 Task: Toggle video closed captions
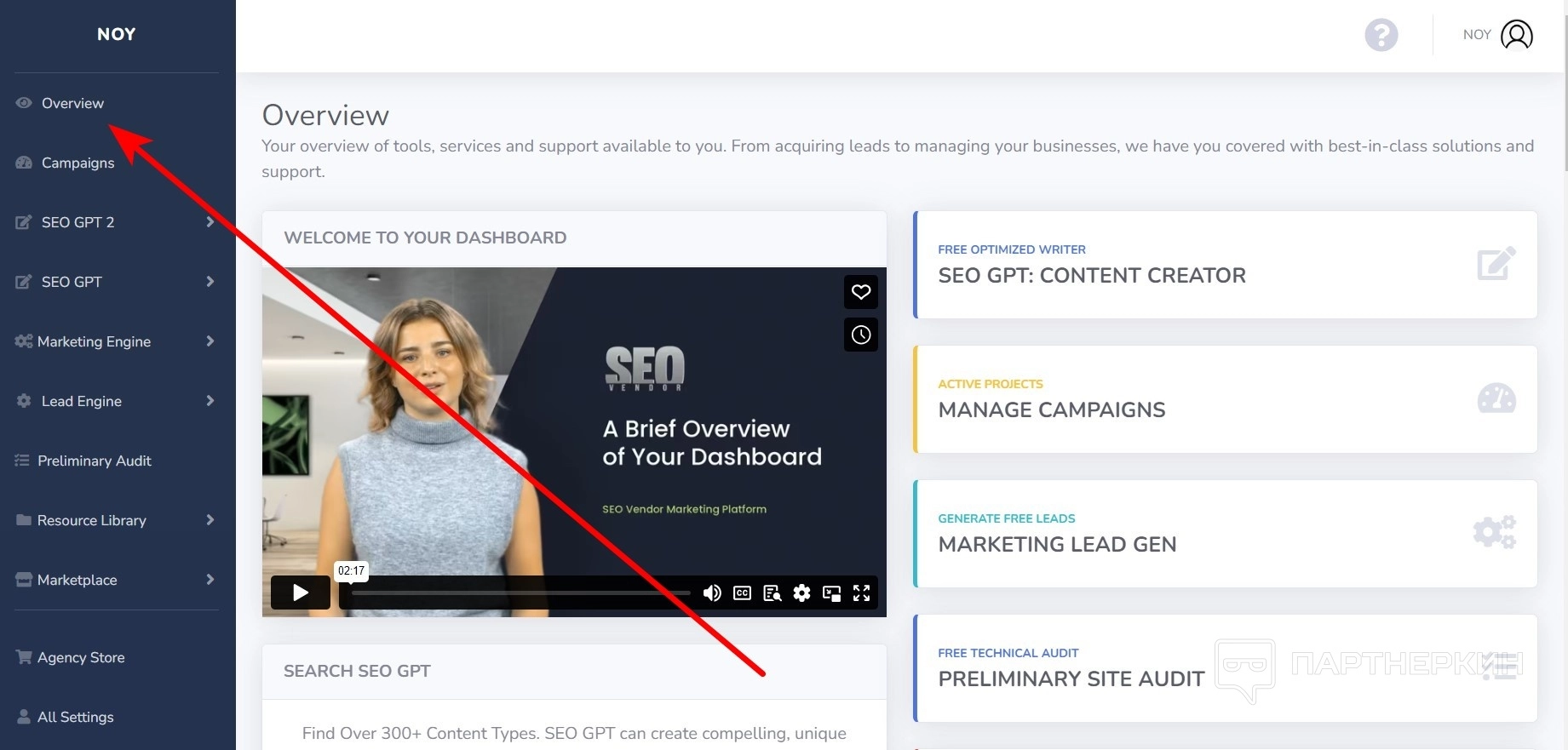[x=742, y=593]
